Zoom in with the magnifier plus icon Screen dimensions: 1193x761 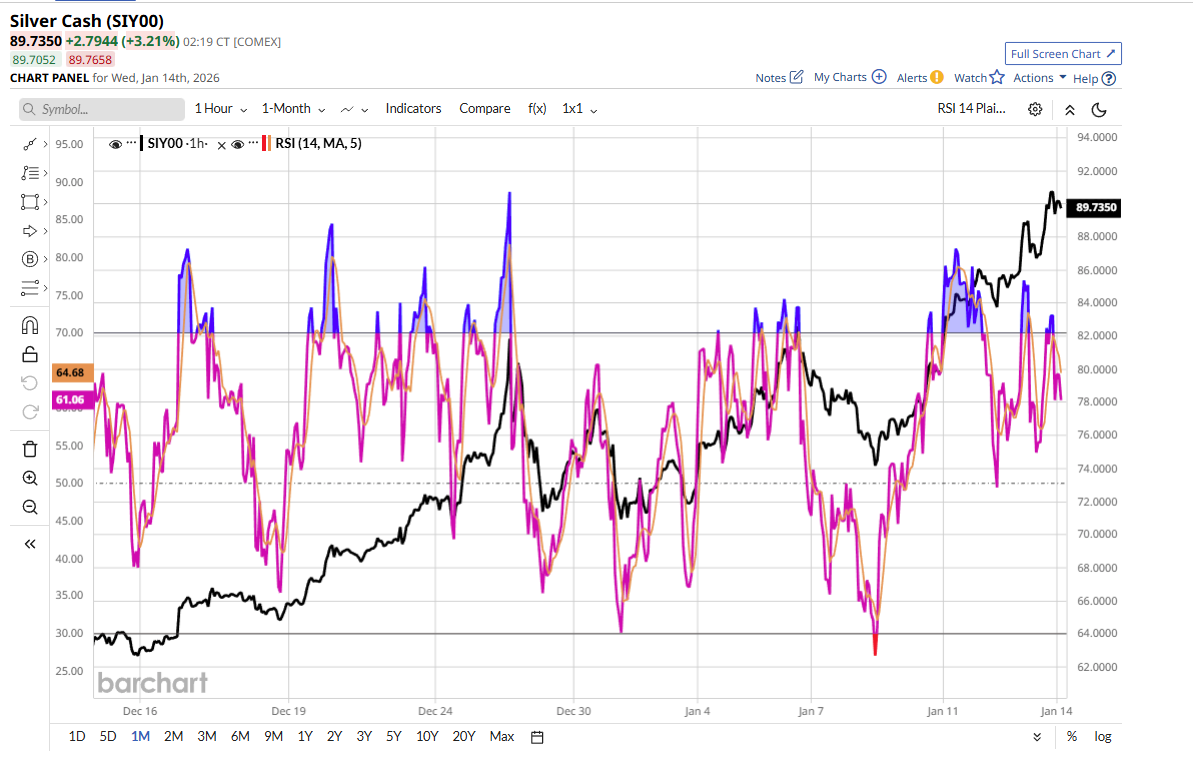coord(29,478)
